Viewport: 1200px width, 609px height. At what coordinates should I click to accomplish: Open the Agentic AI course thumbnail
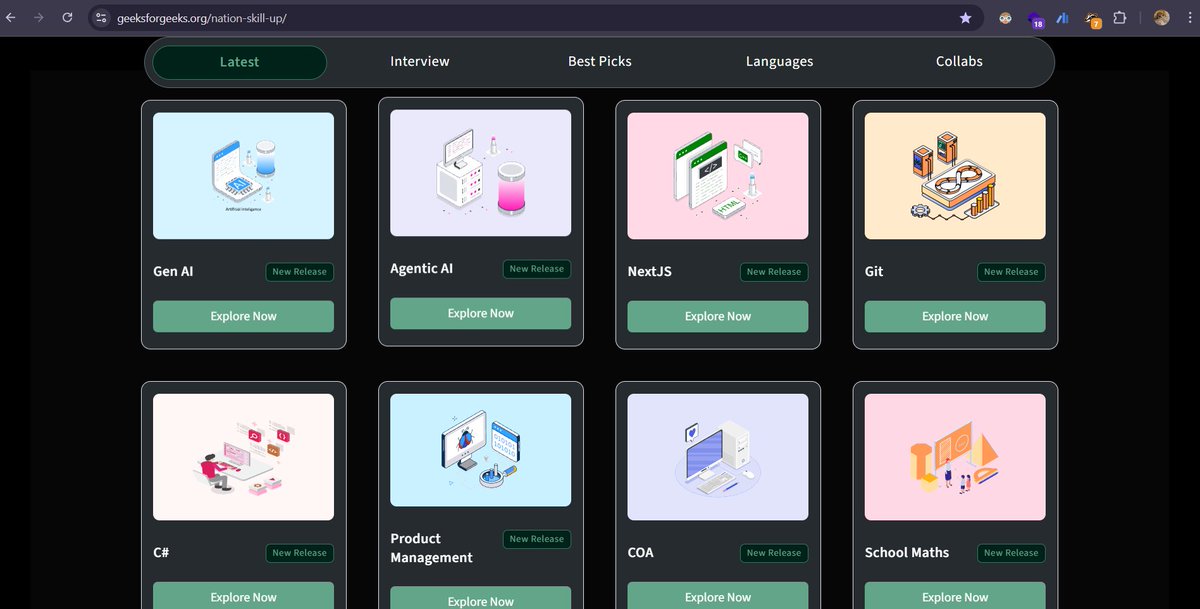point(480,173)
